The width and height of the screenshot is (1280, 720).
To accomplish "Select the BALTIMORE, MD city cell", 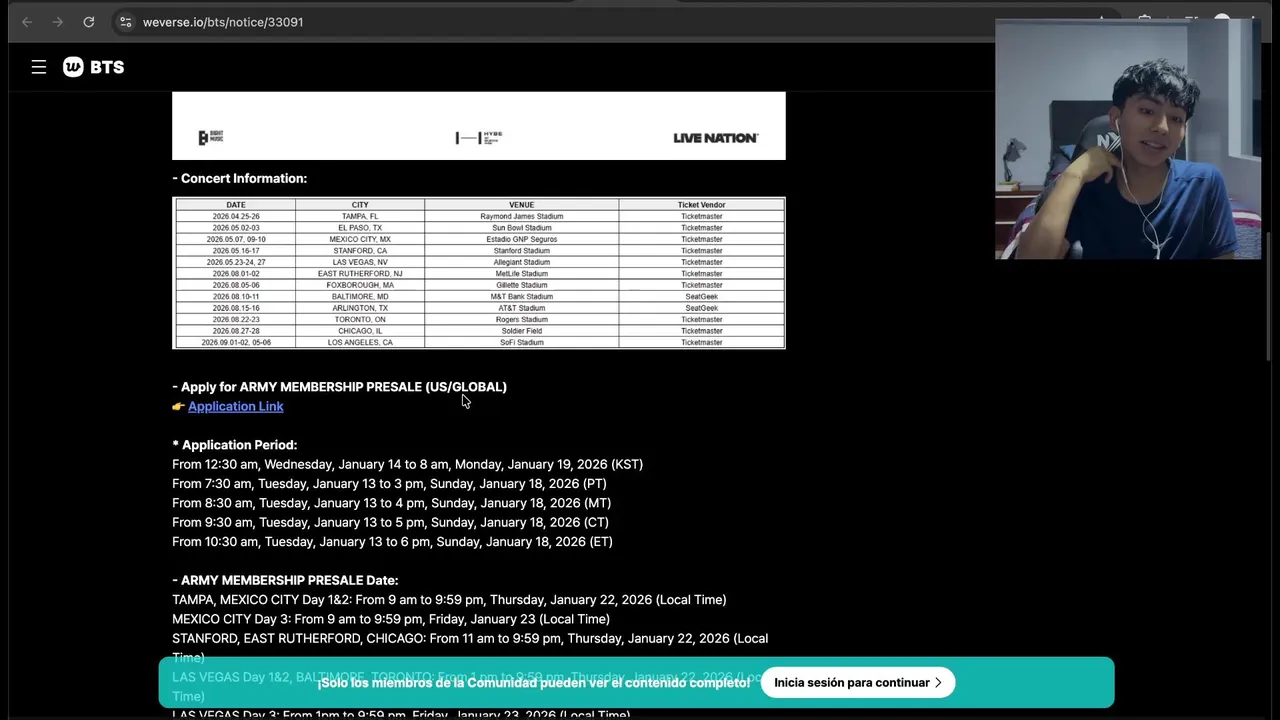I will coord(360,297).
